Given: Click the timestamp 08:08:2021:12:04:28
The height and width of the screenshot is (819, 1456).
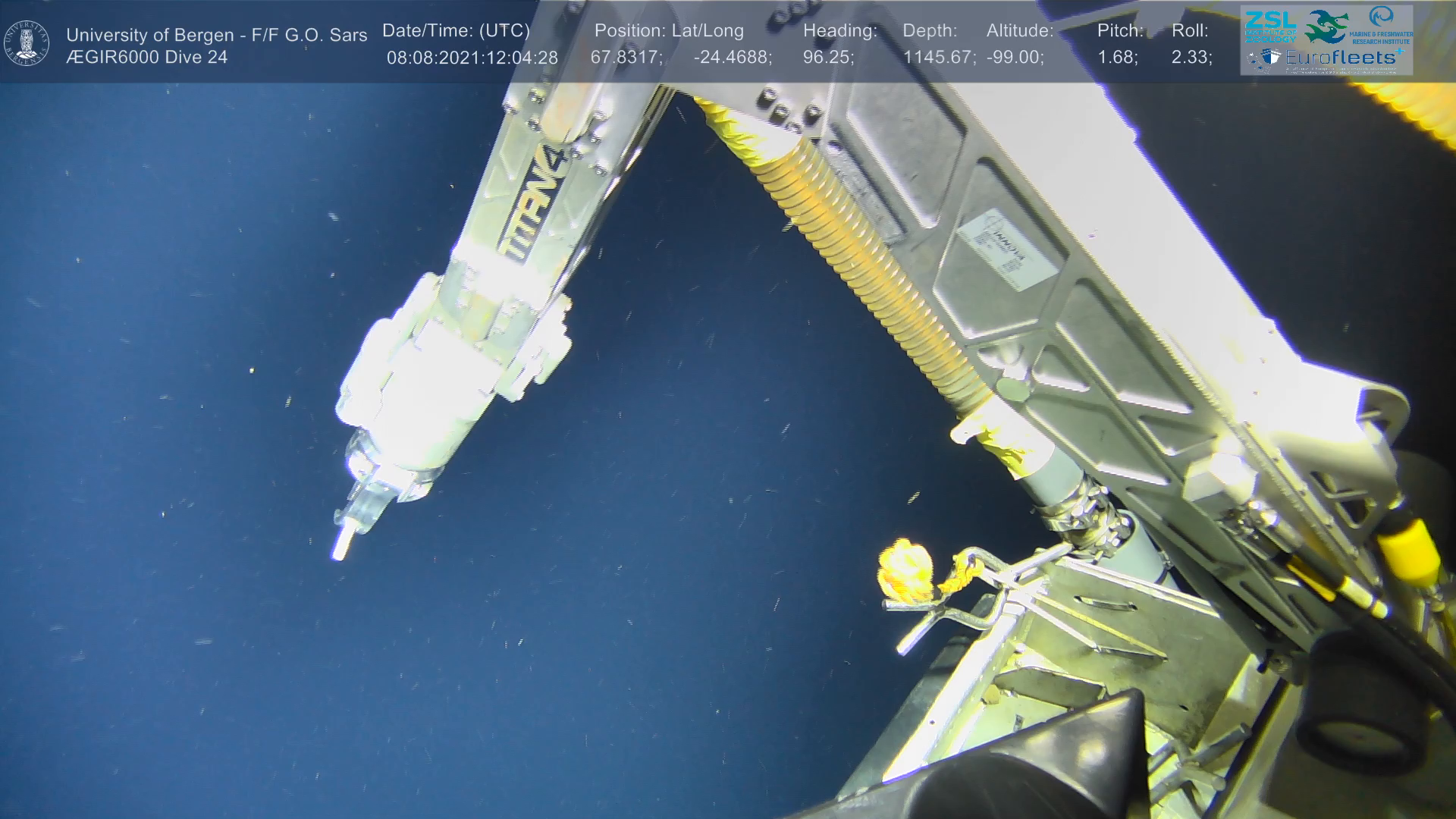Looking at the screenshot, I should [x=472, y=58].
